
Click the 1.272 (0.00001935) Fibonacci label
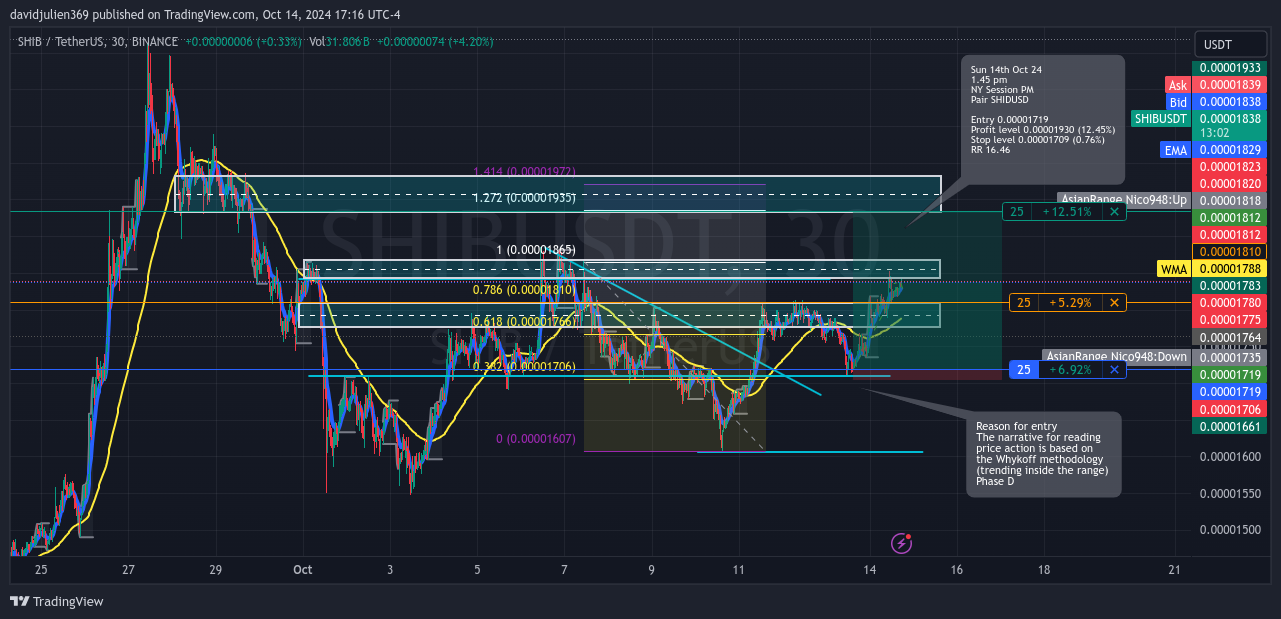[524, 197]
